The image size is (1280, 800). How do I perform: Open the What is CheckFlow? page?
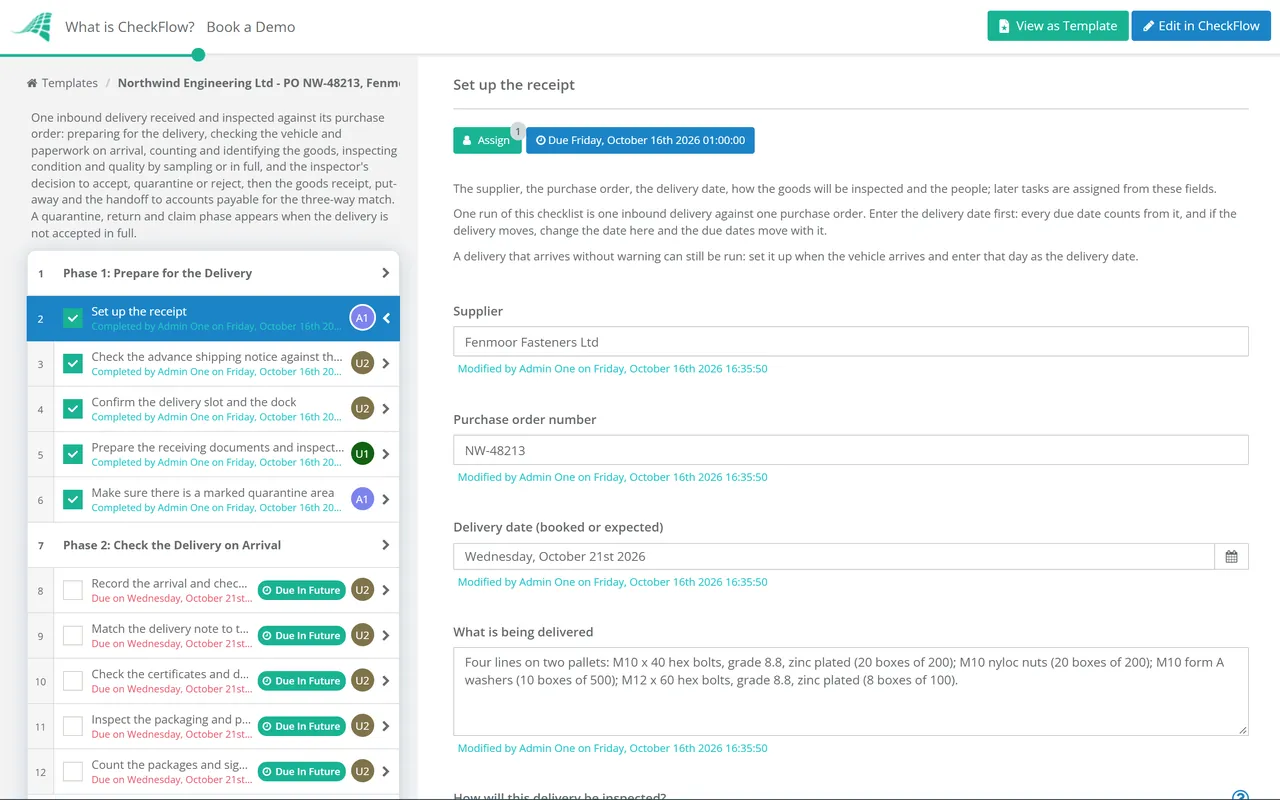[x=130, y=27]
